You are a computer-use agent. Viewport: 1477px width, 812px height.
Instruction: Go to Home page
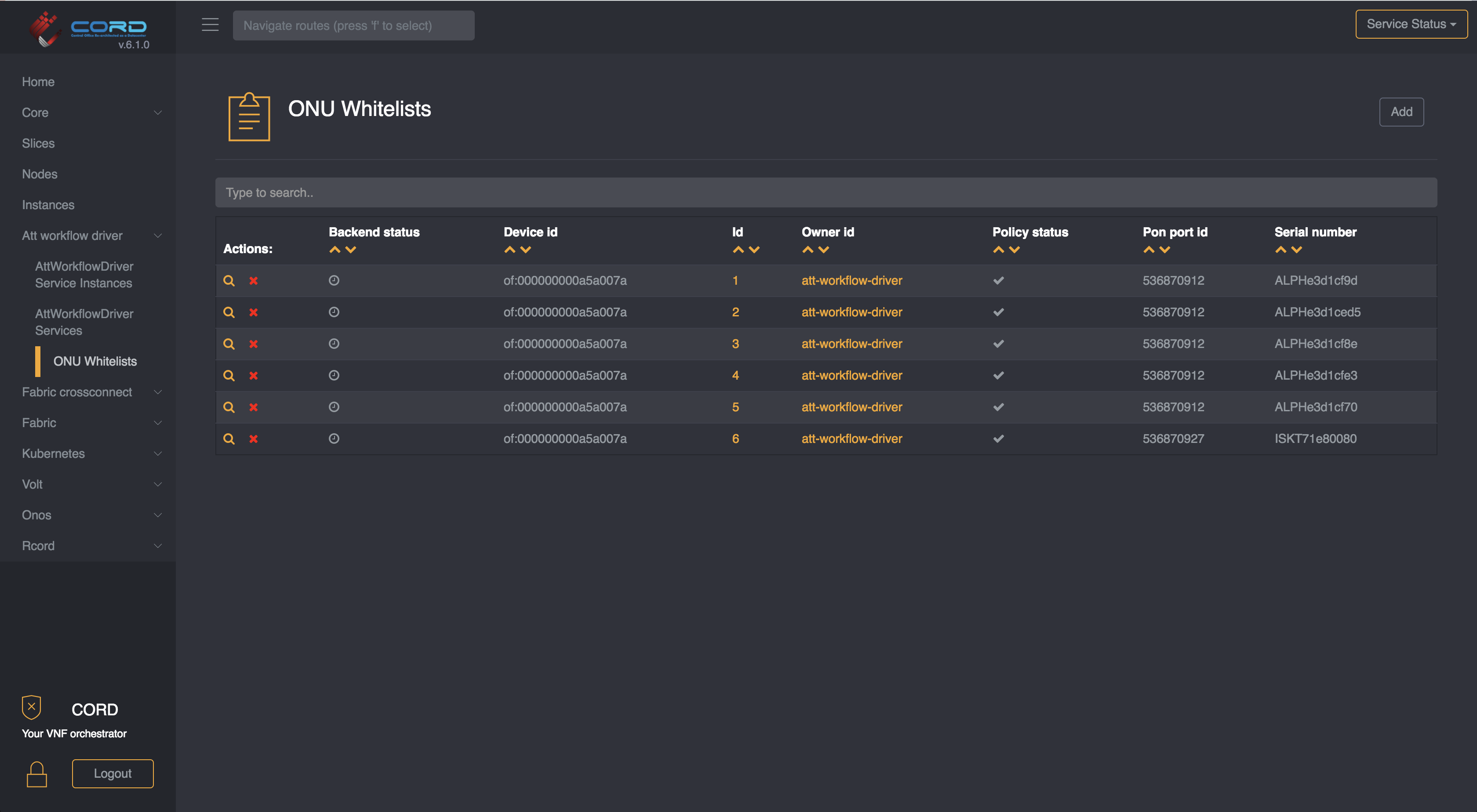[38, 82]
